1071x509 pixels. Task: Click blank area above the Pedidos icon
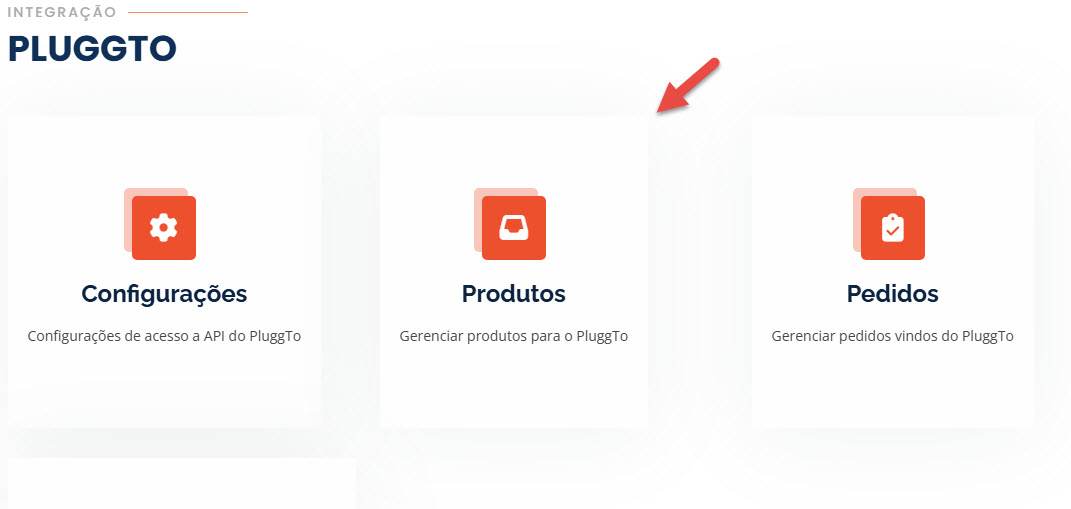pos(892,150)
